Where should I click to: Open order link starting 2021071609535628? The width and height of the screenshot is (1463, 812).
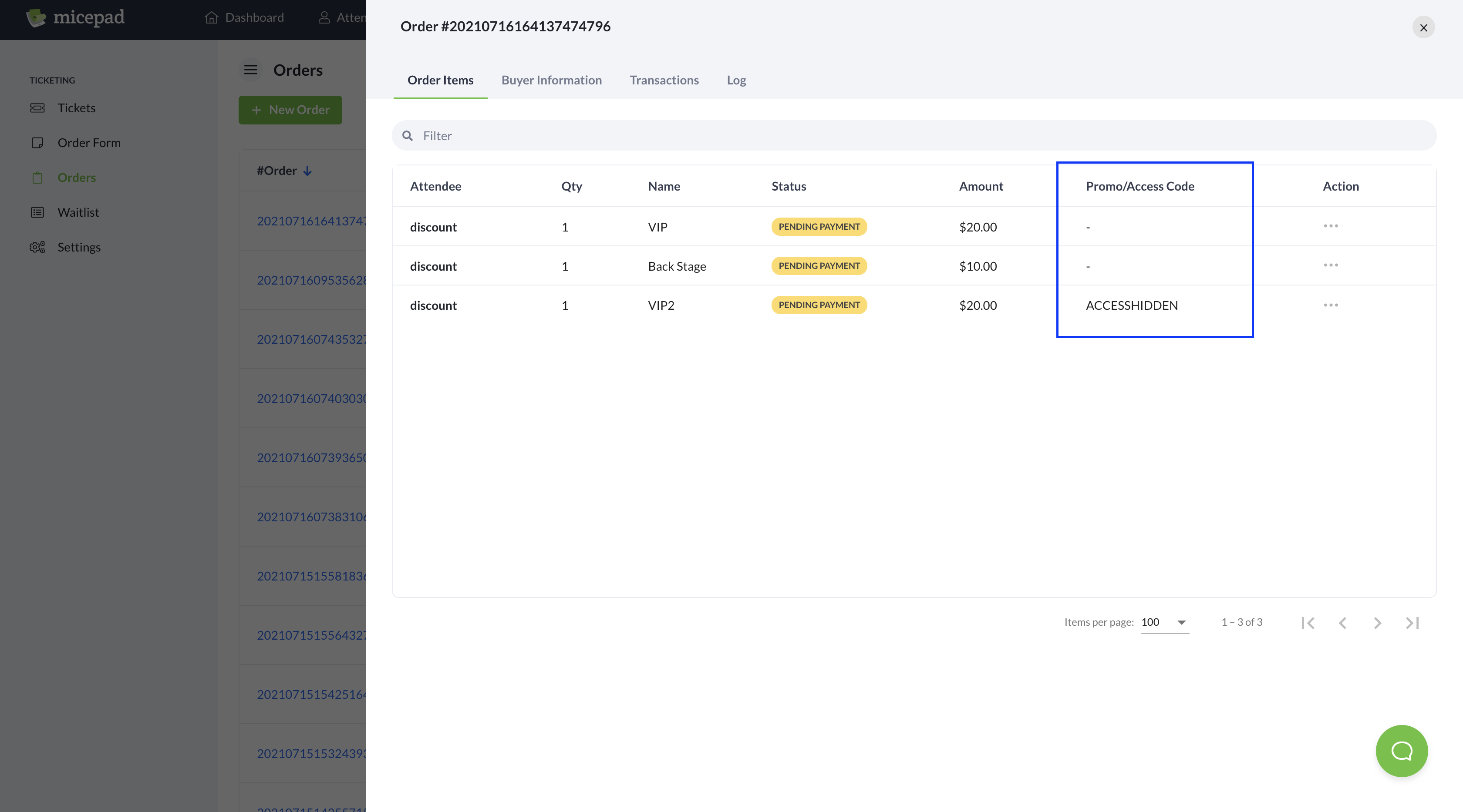311,280
